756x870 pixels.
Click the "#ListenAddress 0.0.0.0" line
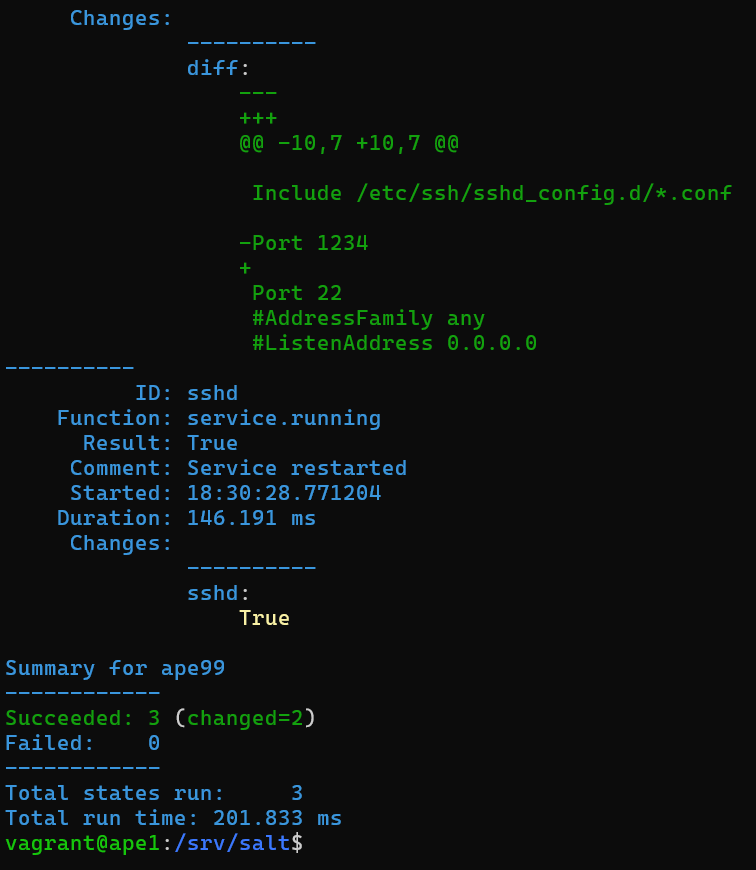click(x=394, y=343)
